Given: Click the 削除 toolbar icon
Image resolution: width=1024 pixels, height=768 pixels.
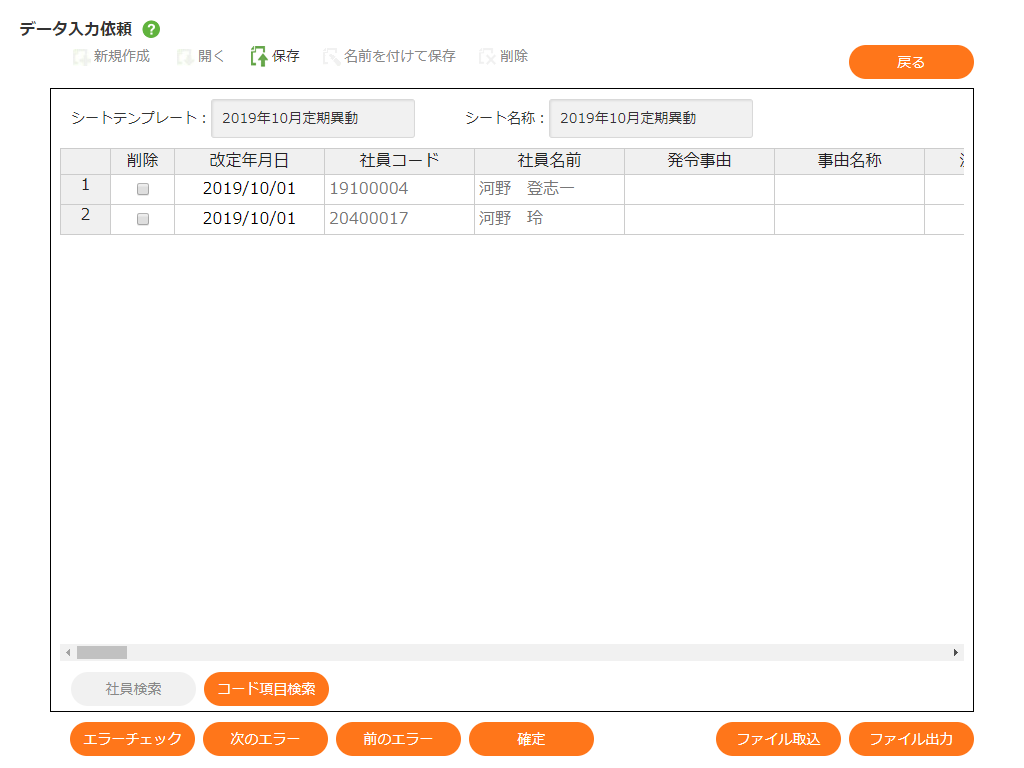Looking at the screenshot, I should (487, 57).
